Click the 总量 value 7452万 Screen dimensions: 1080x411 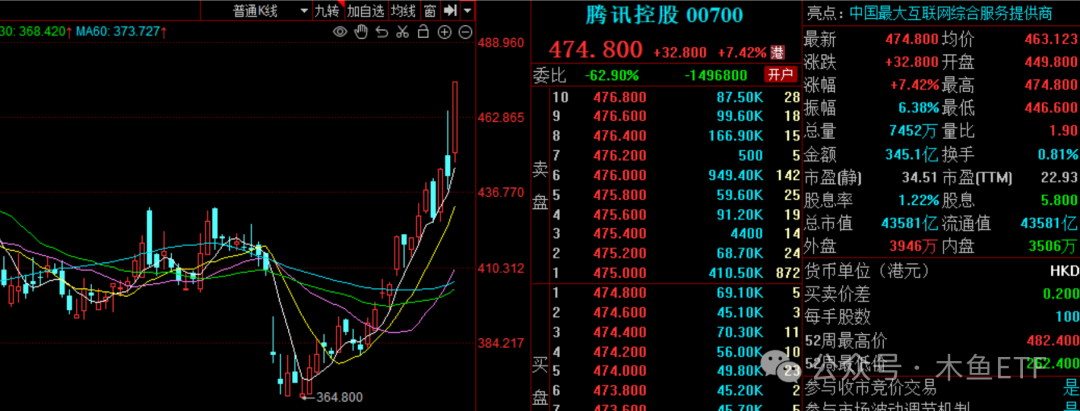pos(913,131)
